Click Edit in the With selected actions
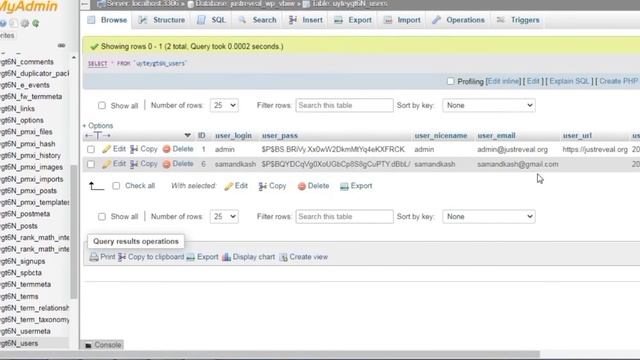640x360 pixels. (236, 186)
